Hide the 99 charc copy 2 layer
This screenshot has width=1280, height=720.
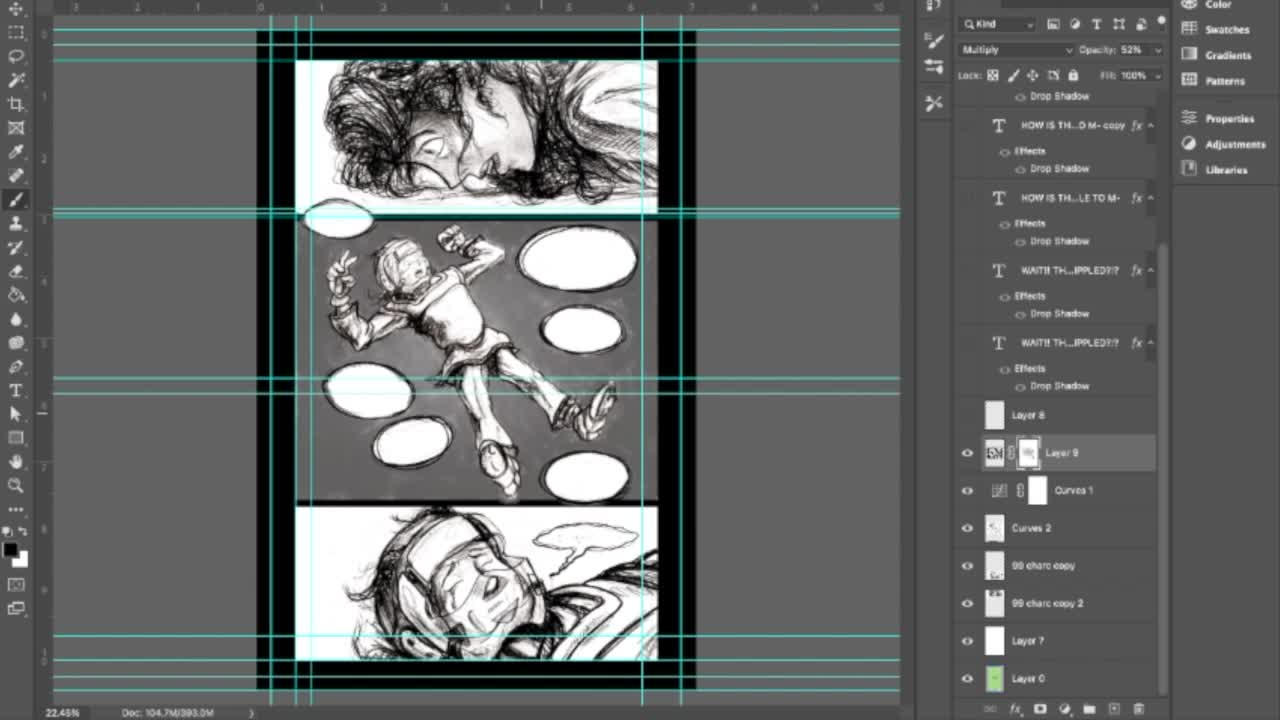(x=967, y=603)
